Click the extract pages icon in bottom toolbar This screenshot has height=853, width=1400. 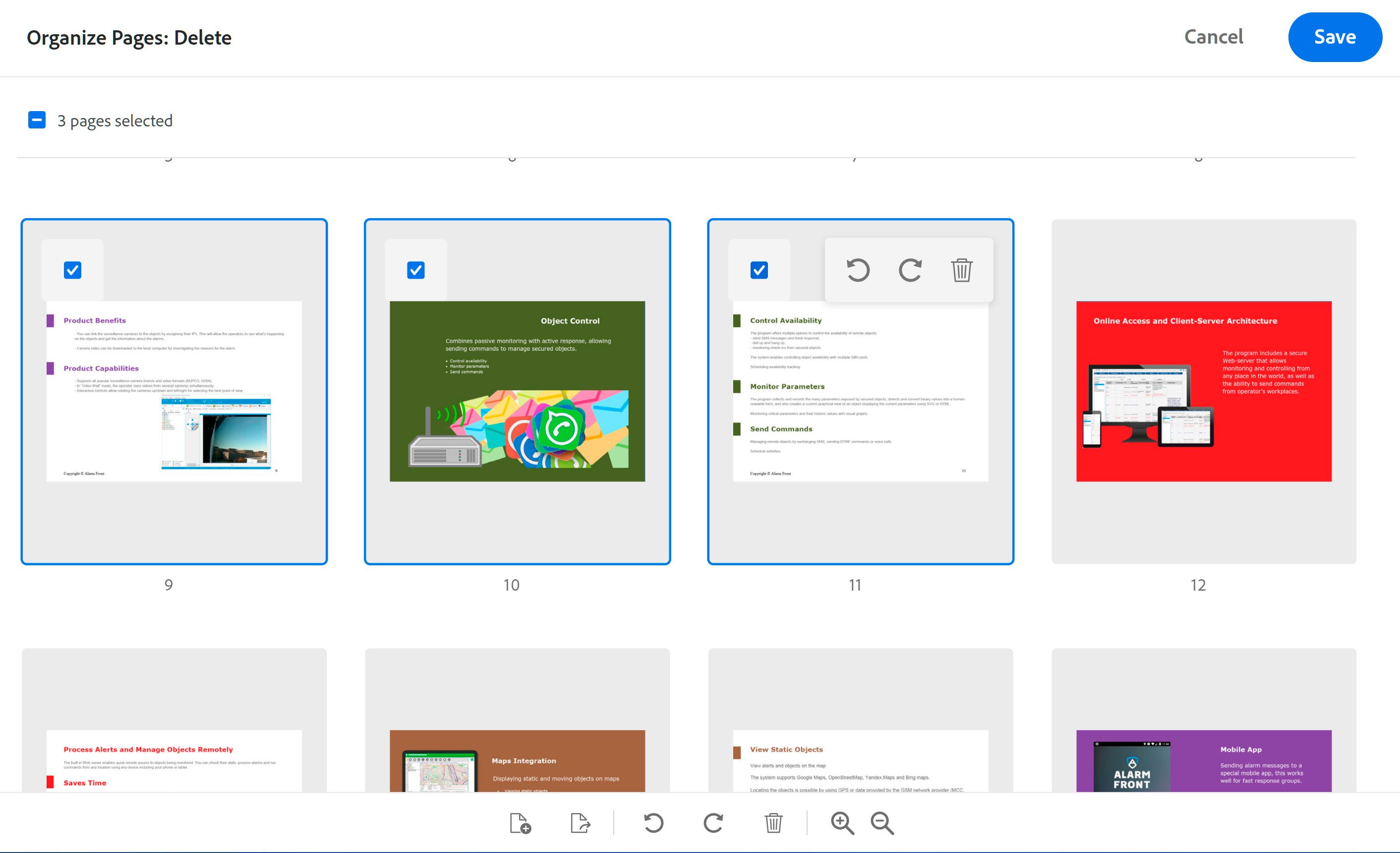580,823
